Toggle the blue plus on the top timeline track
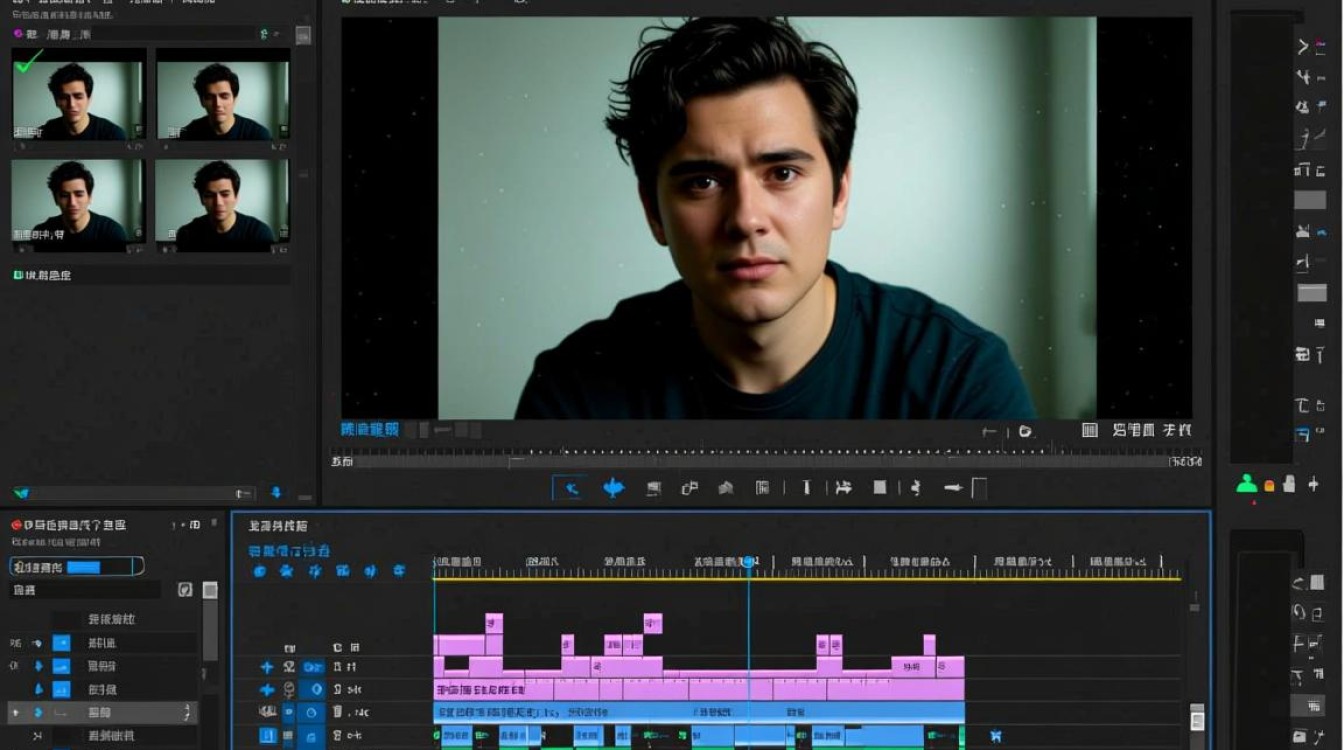 tap(266, 667)
